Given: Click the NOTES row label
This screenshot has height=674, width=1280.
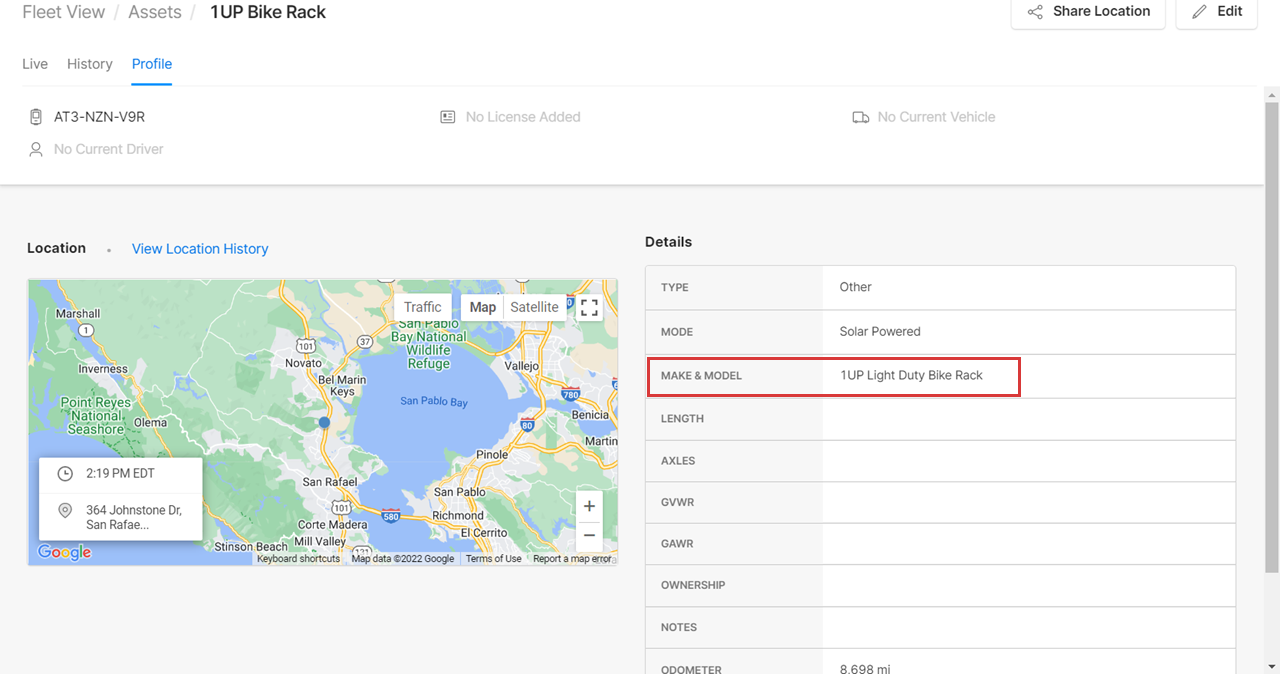Looking at the screenshot, I should [679, 628].
